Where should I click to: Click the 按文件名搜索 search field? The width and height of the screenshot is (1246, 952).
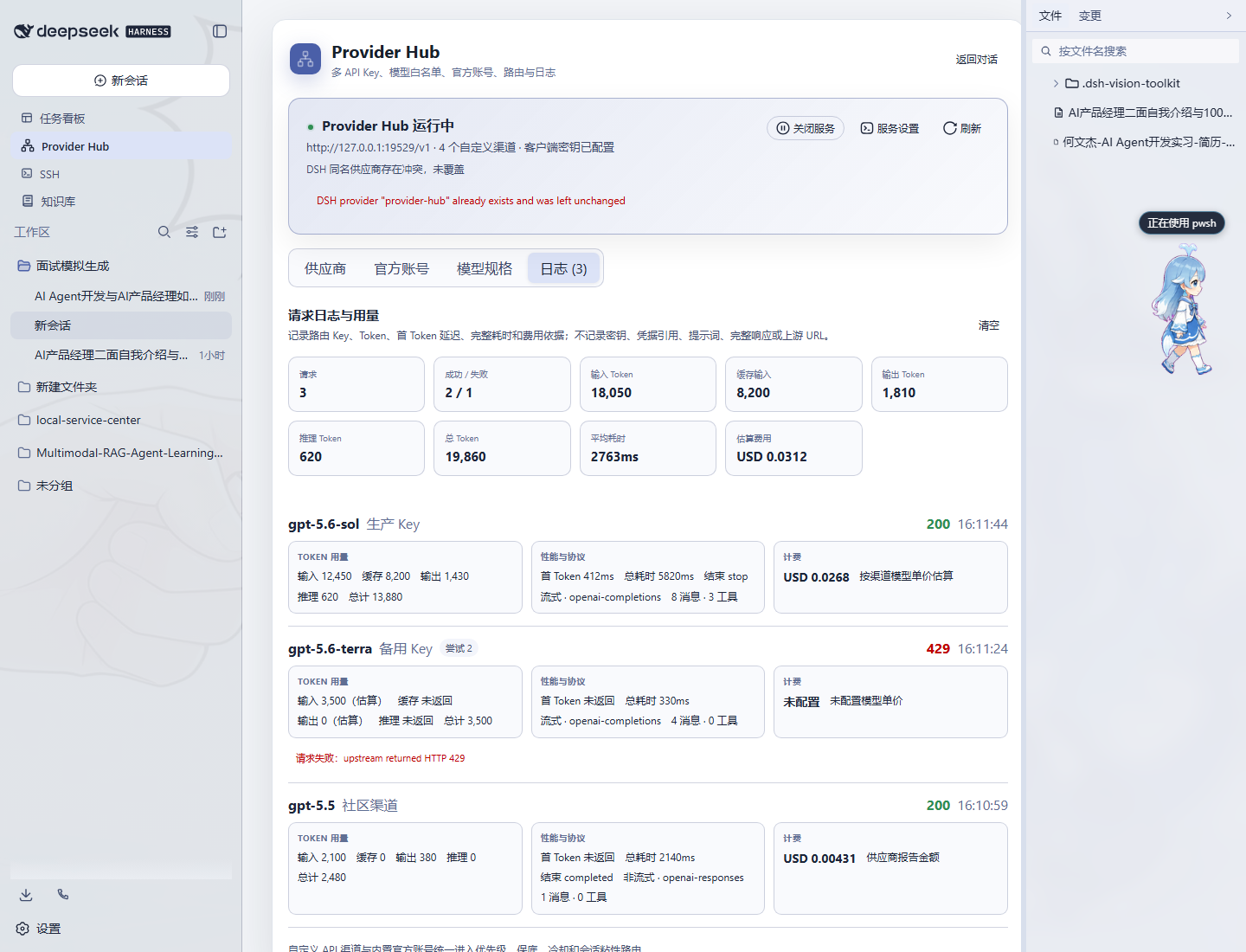click(x=1135, y=51)
